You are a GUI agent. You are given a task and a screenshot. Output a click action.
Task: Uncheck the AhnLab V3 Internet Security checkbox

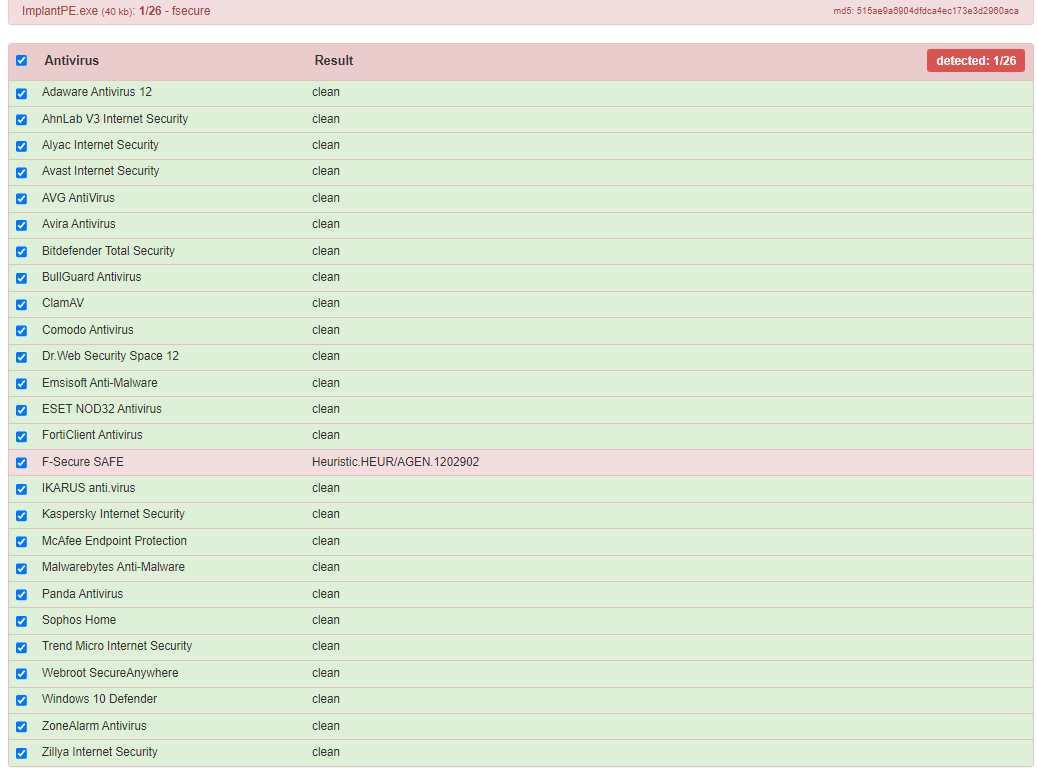(x=22, y=120)
